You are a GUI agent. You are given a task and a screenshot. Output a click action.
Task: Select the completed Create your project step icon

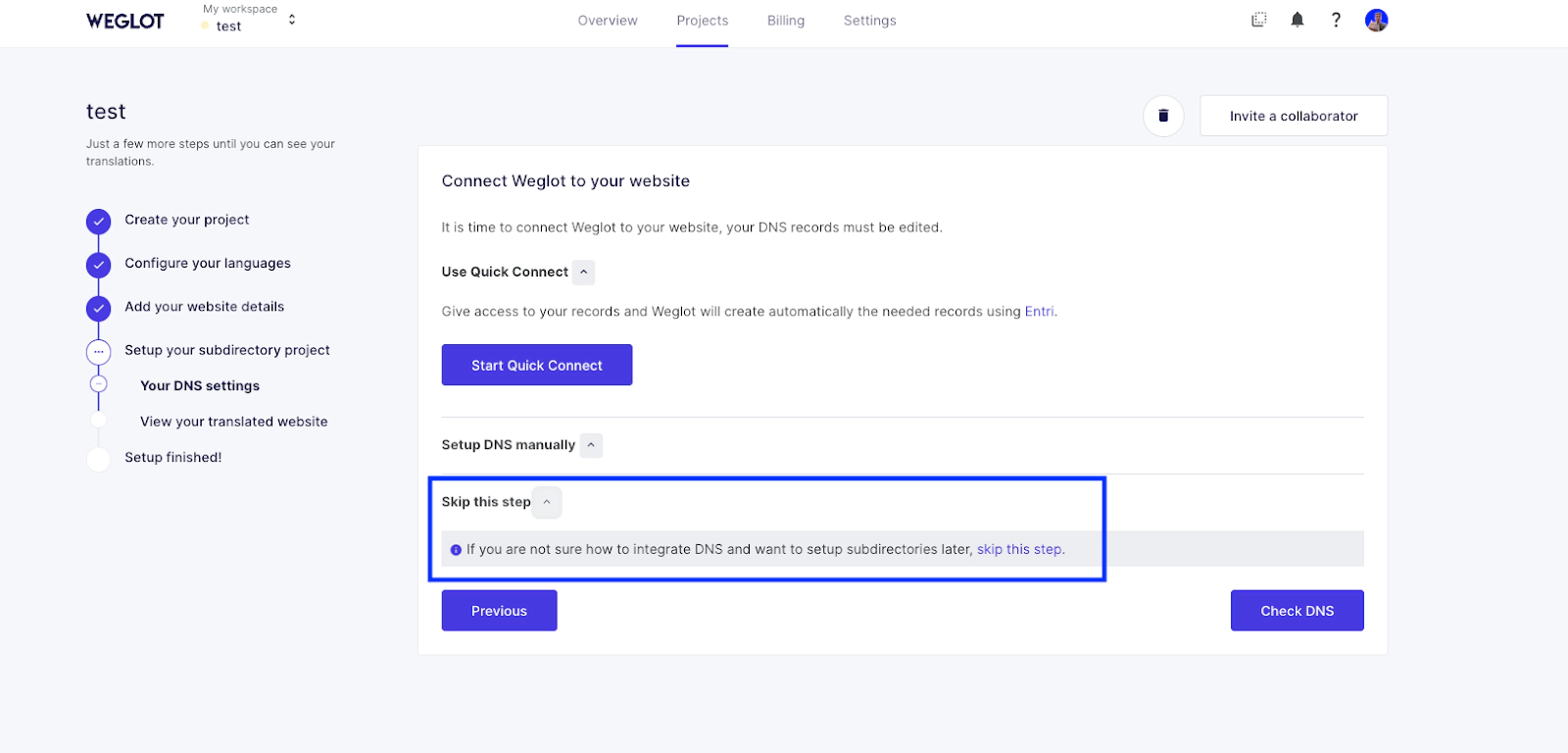click(x=98, y=221)
